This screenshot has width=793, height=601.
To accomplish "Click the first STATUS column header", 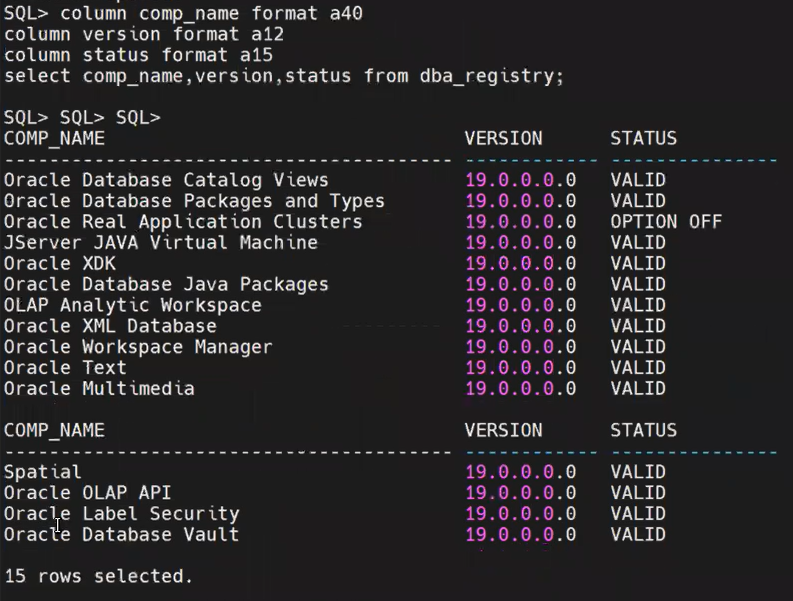I will pyautogui.click(x=643, y=138).
